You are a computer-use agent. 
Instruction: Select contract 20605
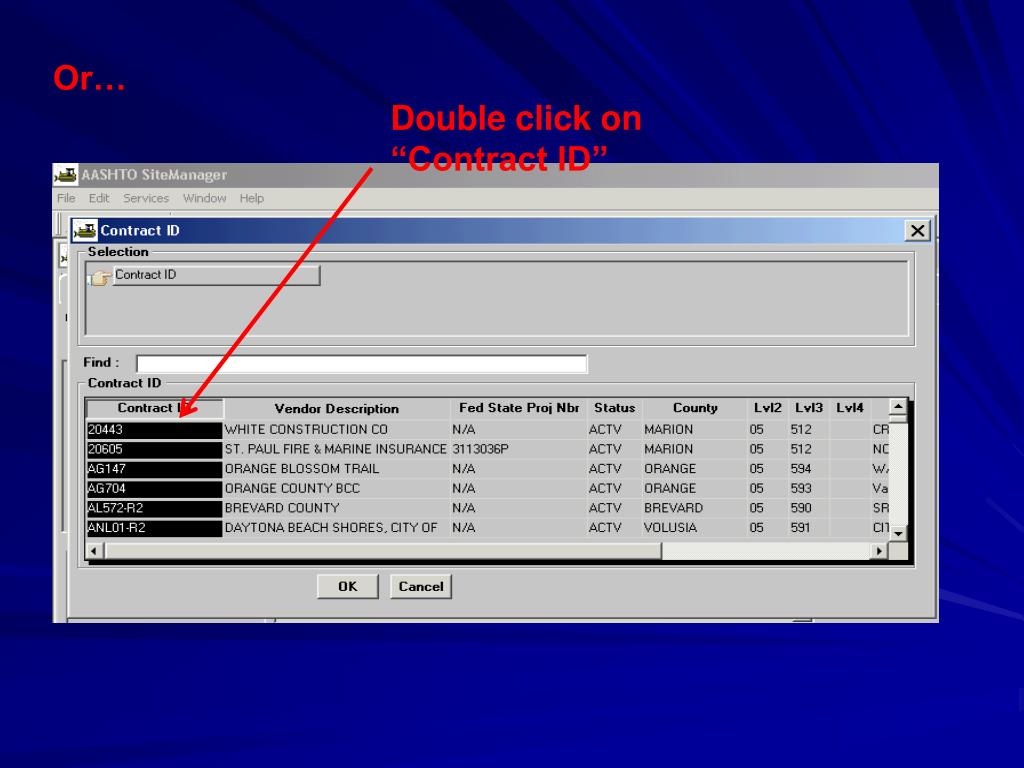(154, 449)
